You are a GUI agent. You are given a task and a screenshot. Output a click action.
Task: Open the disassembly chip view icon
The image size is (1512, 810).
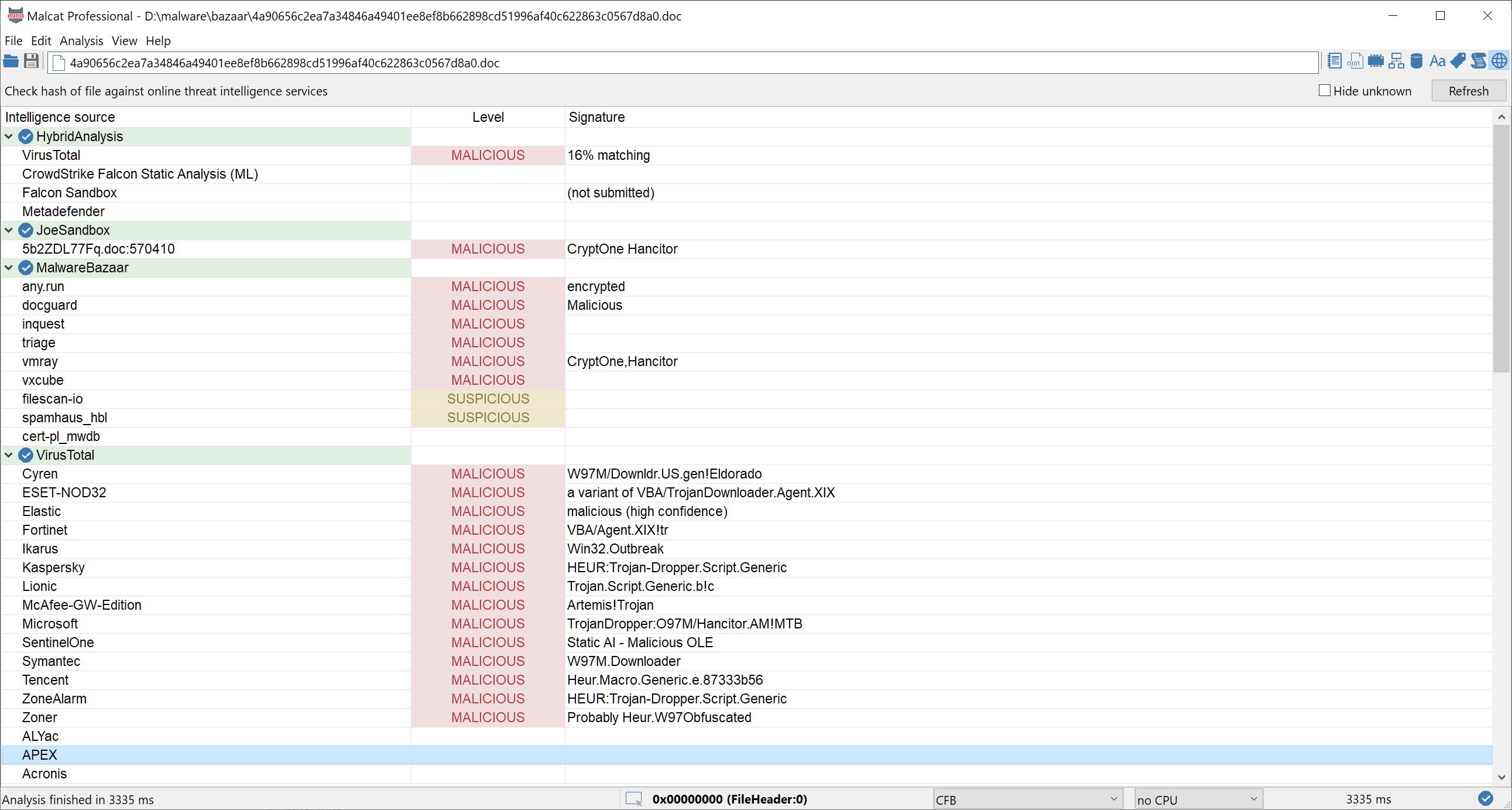click(x=1375, y=61)
